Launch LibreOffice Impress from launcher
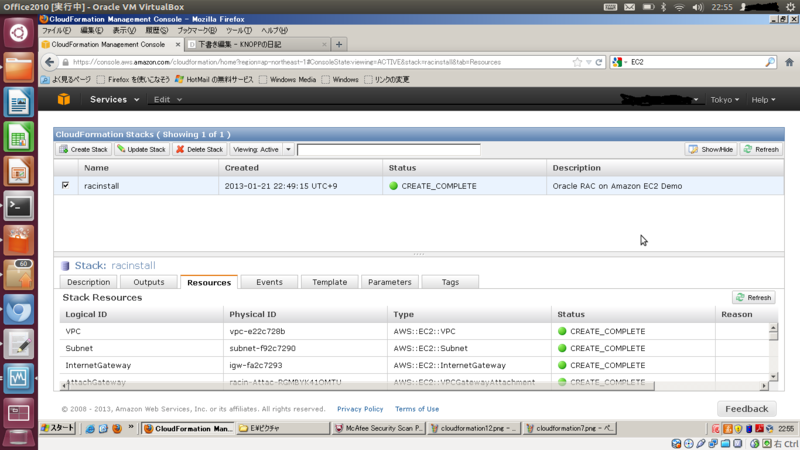Viewport: 800px width, 450px height. click(x=19, y=171)
